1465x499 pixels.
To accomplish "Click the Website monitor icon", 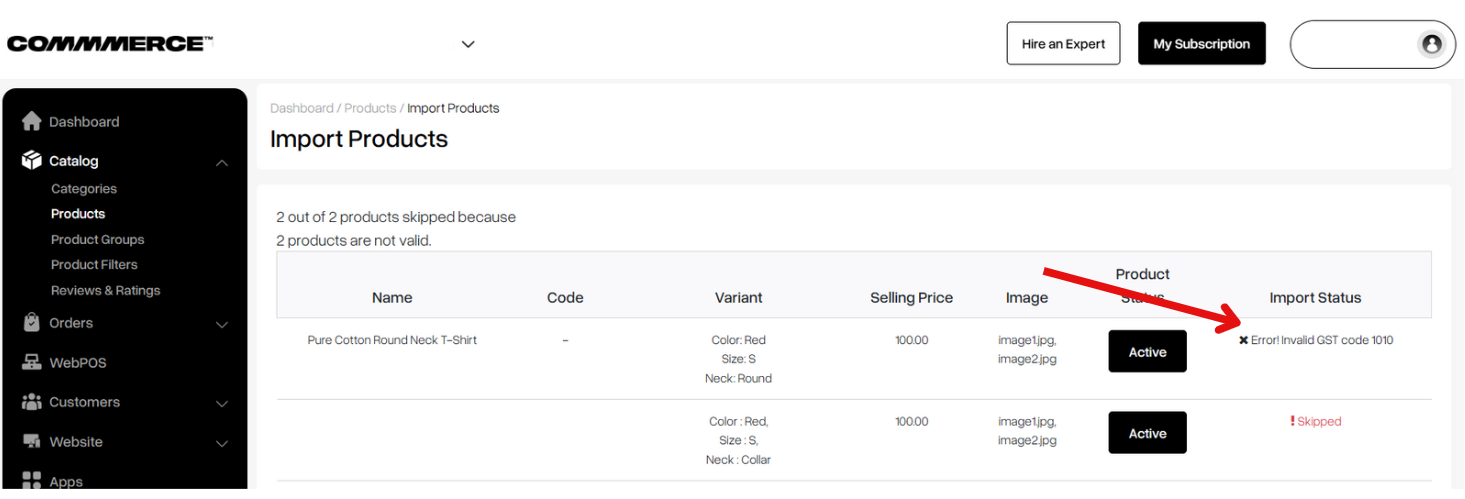I will click(31, 441).
